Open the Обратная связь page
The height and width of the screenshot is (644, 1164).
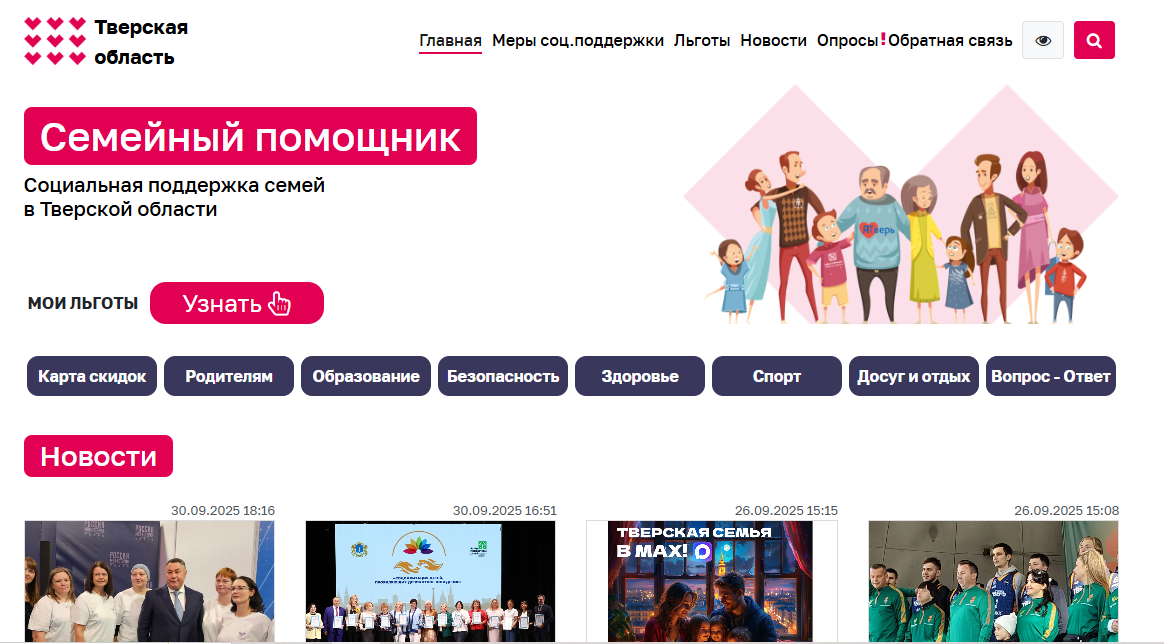click(x=949, y=41)
